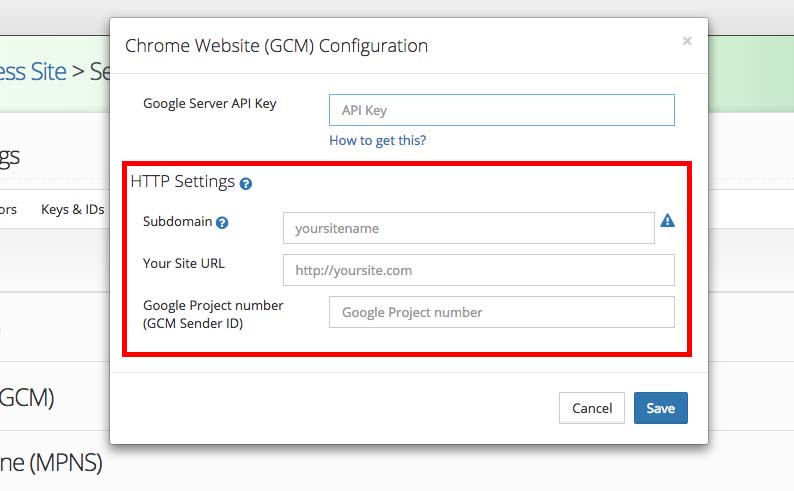This screenshot has width=794, height=491.
Task: Click the "HTTP Settings" section heading
Action: click(x=182, y=182)
